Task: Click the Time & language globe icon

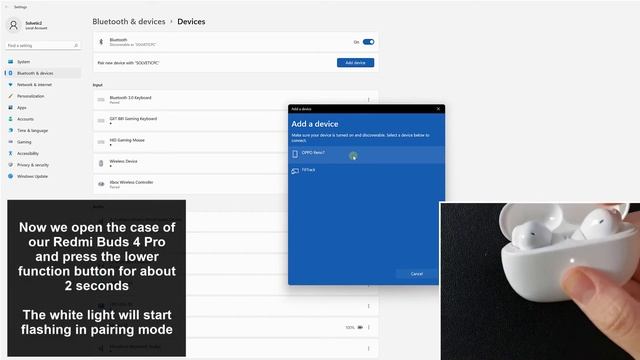Action: point(11,130)
